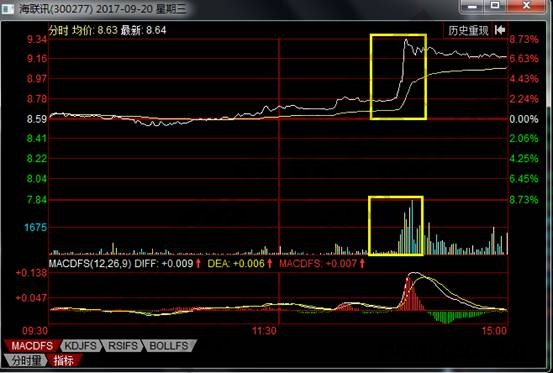
Task: Select the 指标 tab at bottom
Action: (64, 360)
